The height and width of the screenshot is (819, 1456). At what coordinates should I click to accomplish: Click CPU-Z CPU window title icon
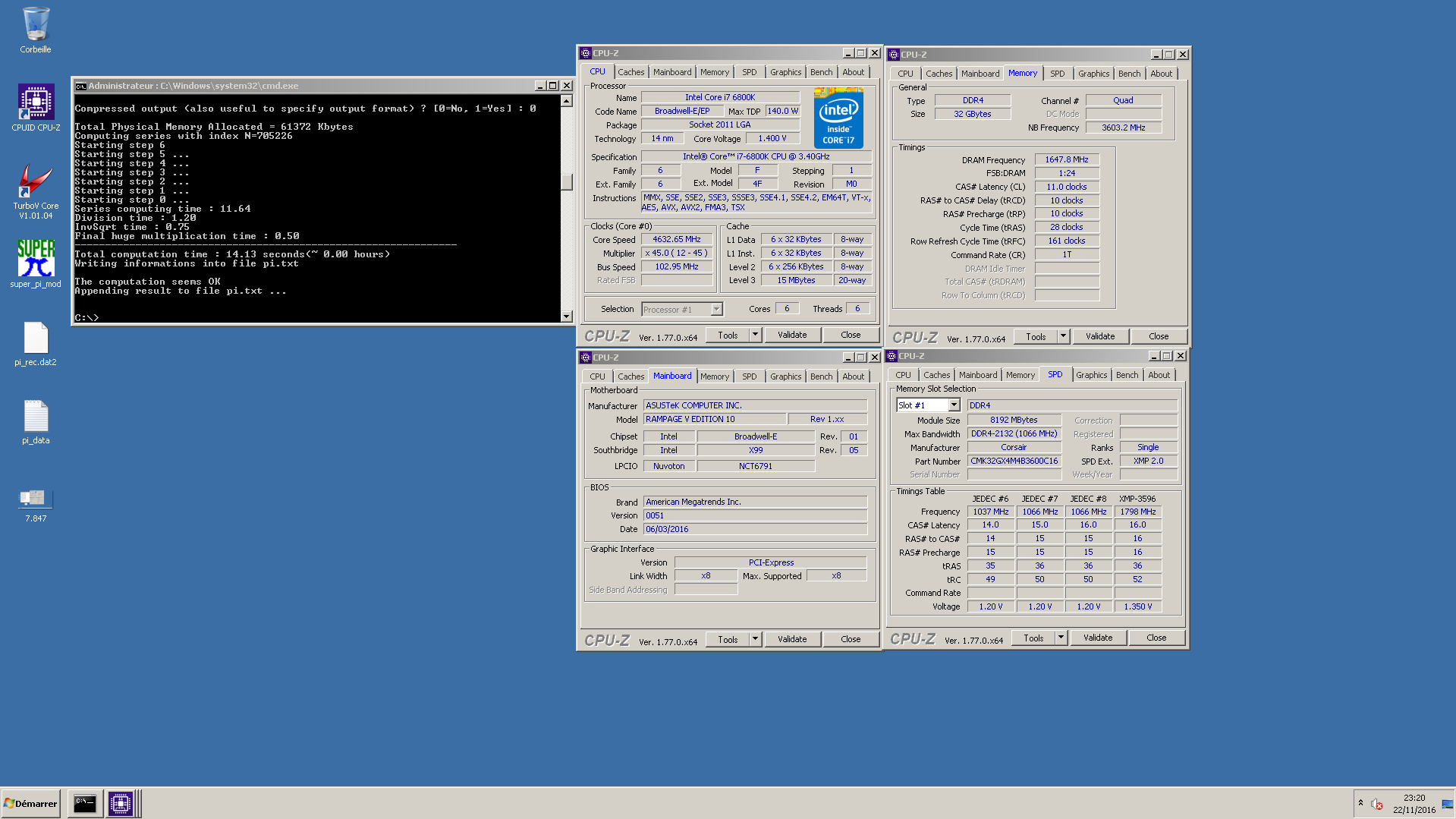[586, 53]
